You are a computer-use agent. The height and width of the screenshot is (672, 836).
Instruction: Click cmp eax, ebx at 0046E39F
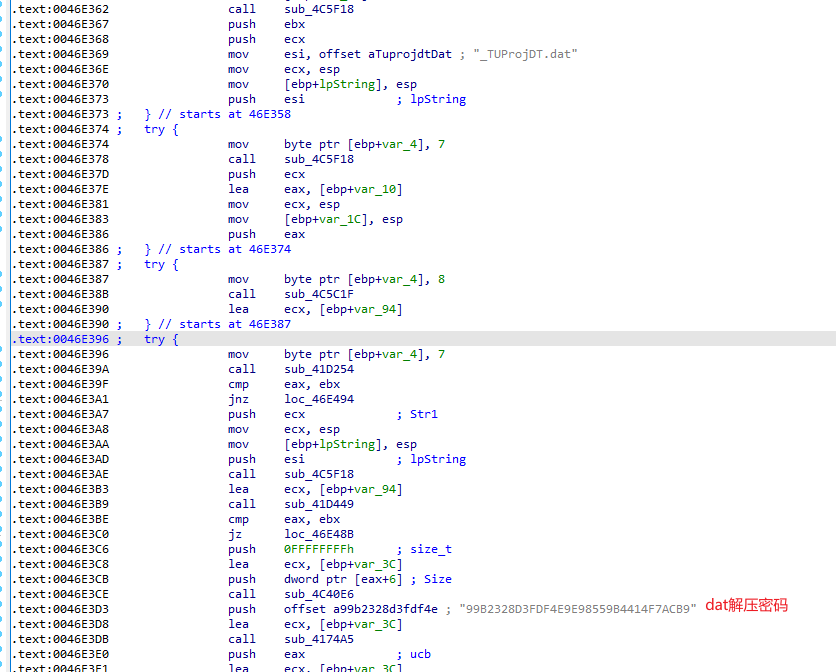[x=284, y=384]
